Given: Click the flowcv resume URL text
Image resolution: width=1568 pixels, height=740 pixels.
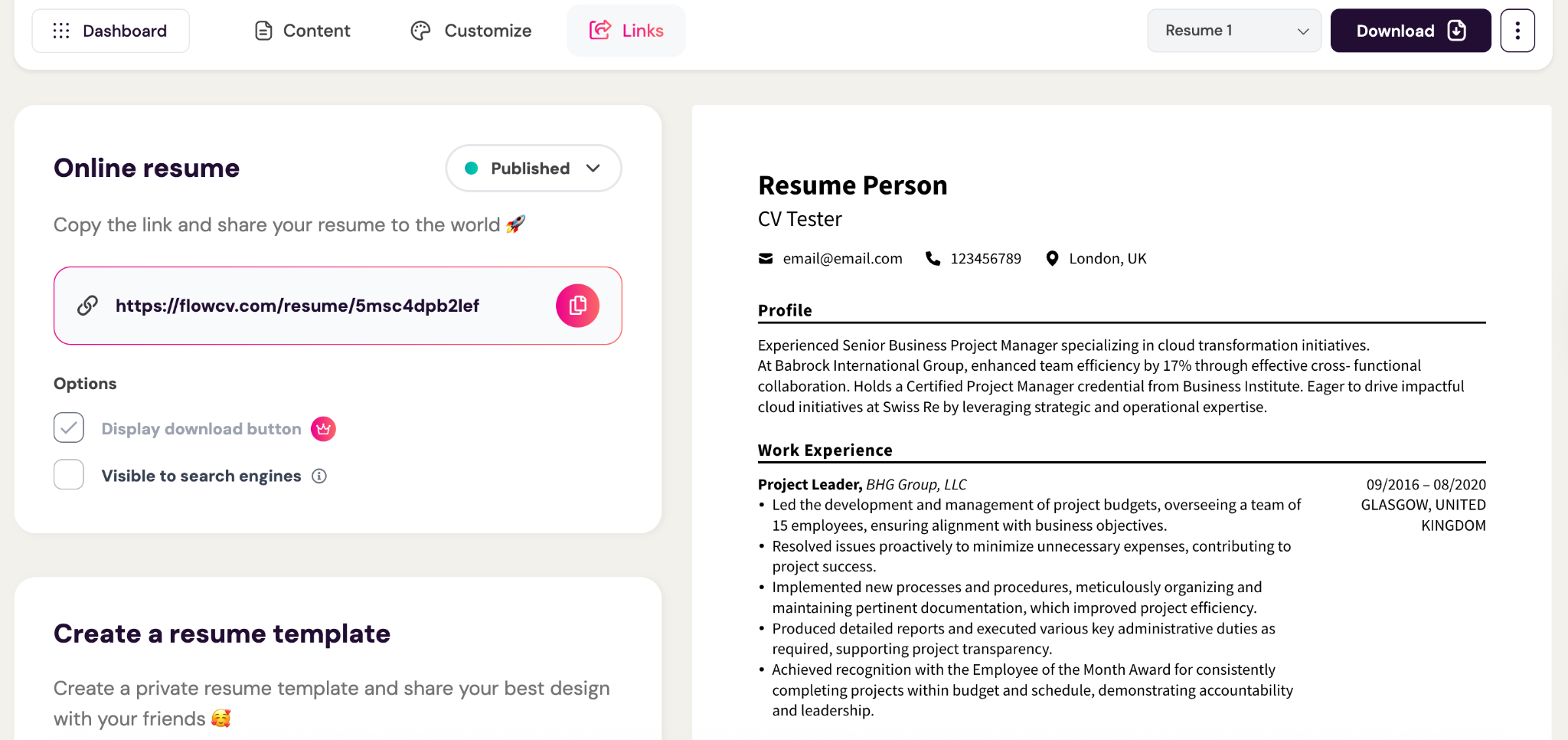Looking at the screenshot, I should point(297,306).
